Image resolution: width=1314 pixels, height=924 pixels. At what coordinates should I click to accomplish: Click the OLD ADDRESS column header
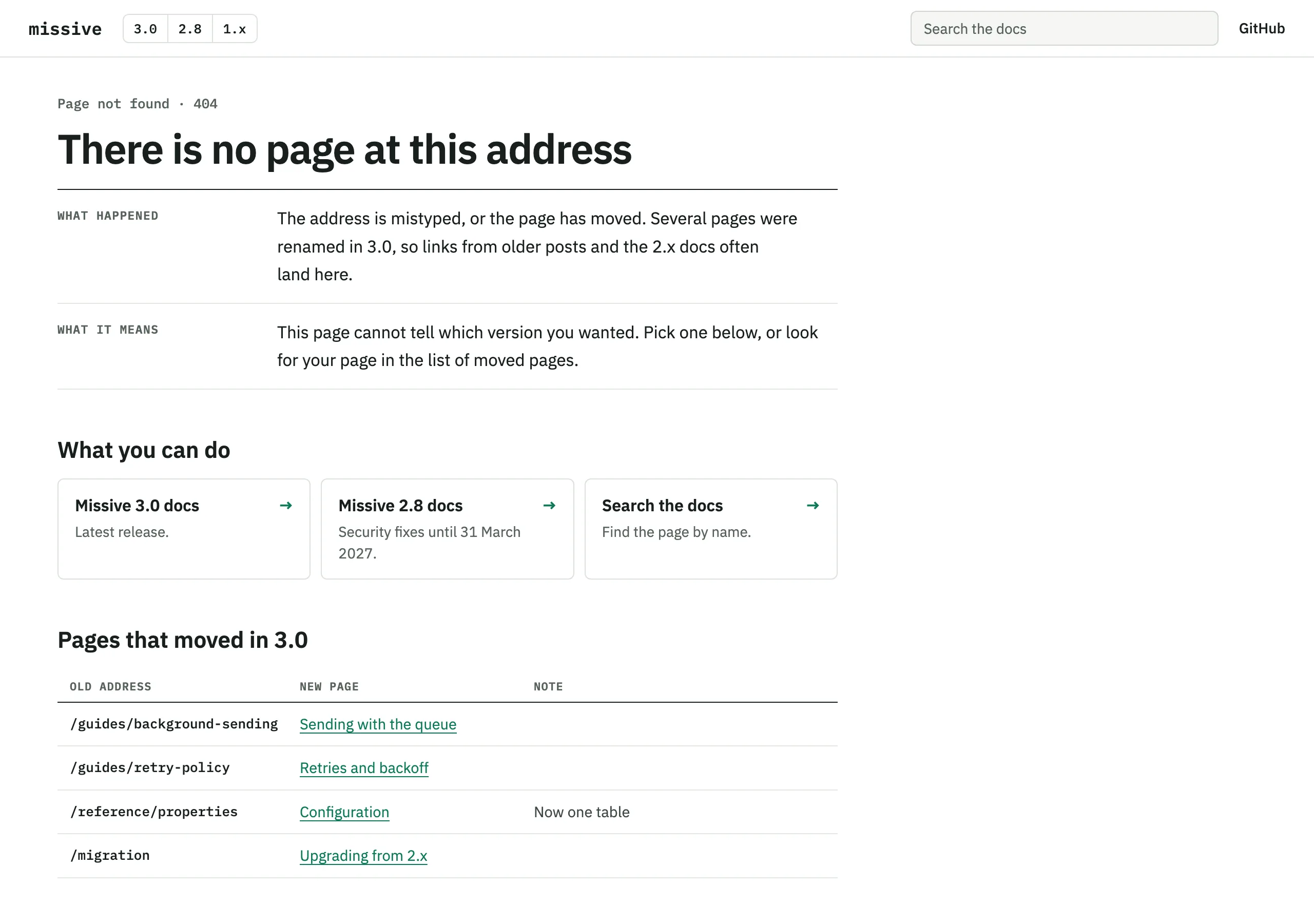(110, 686)
